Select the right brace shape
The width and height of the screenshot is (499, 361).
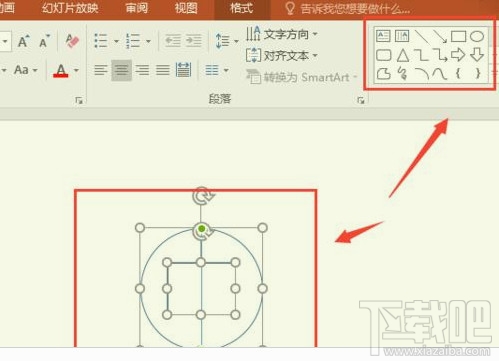(478, 73)
